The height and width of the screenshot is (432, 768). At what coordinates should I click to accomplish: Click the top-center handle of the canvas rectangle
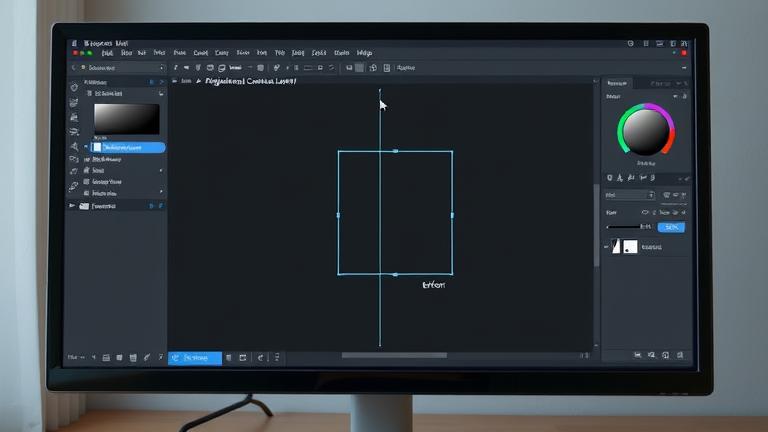(x=395, y=151)
